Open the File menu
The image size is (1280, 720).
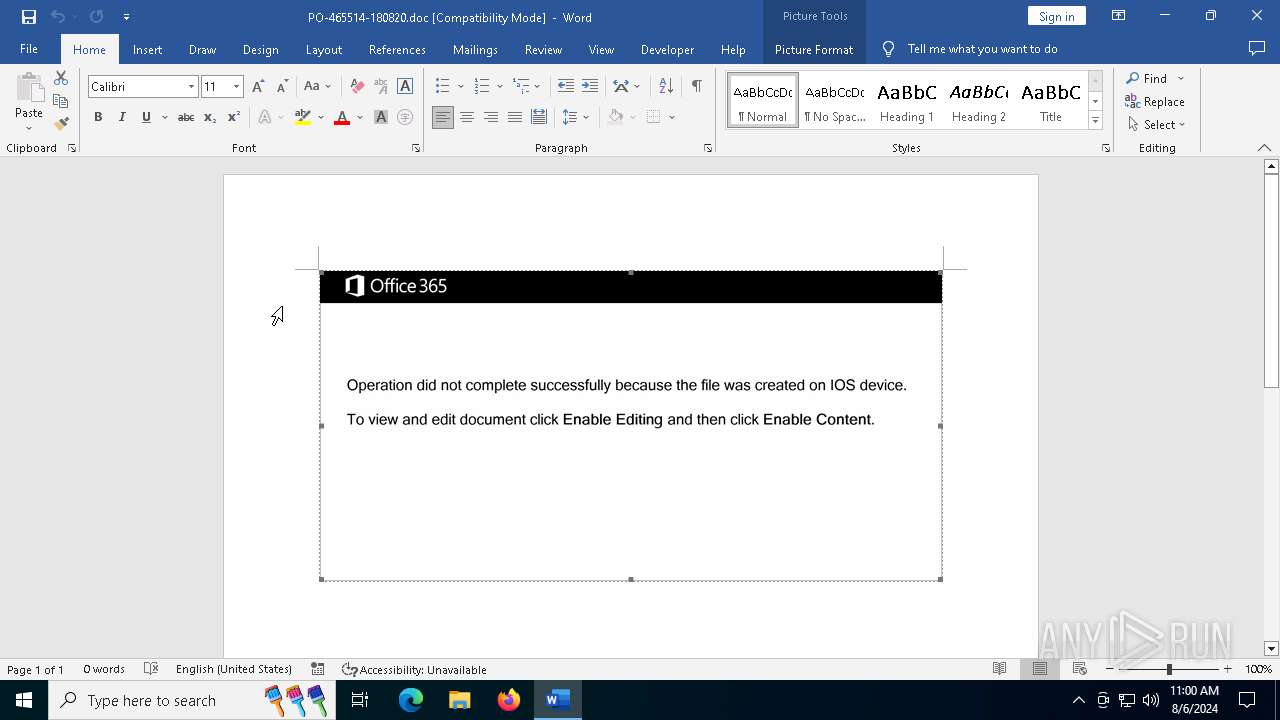tap(29, 49)
